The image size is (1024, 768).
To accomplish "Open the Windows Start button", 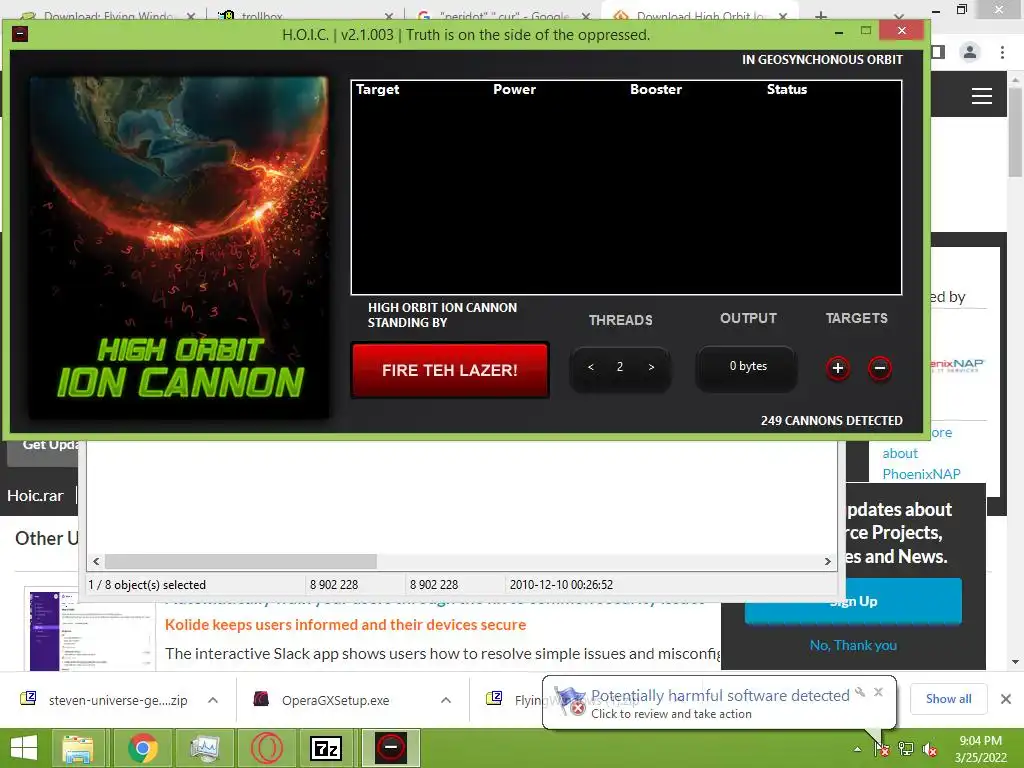I will [24, 748].
